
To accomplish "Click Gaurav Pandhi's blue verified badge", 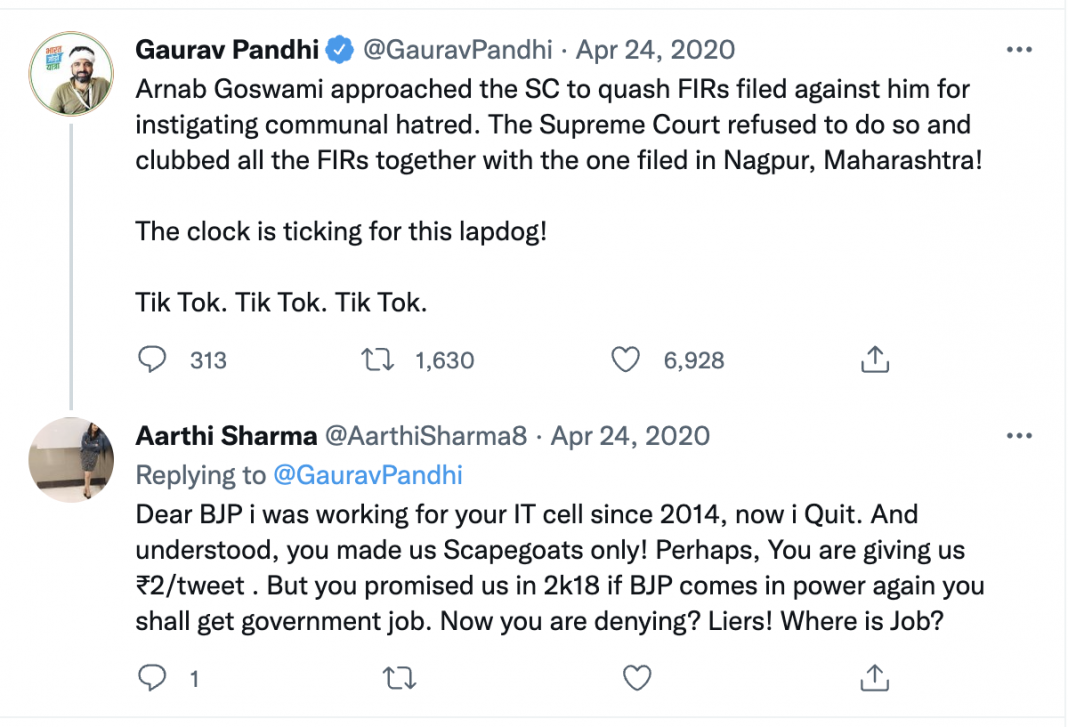I will [342, 49].
